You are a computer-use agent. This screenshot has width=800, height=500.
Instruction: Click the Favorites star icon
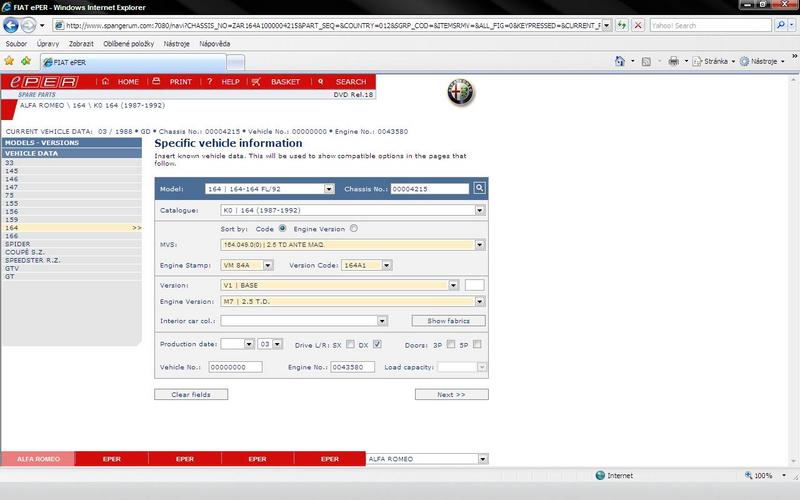tap(9, 61)
